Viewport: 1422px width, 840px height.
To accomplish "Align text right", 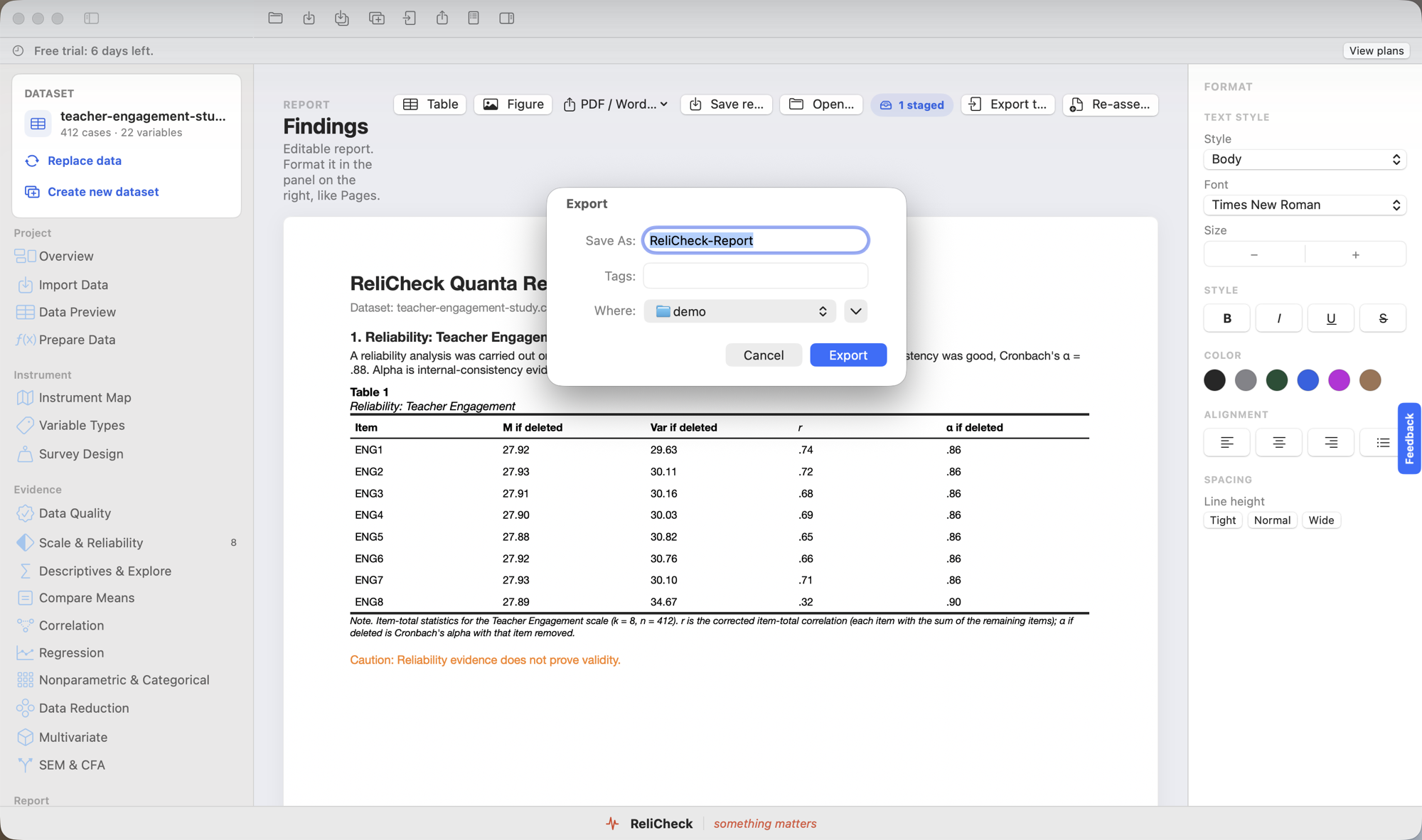I will tap(1331, 443).
